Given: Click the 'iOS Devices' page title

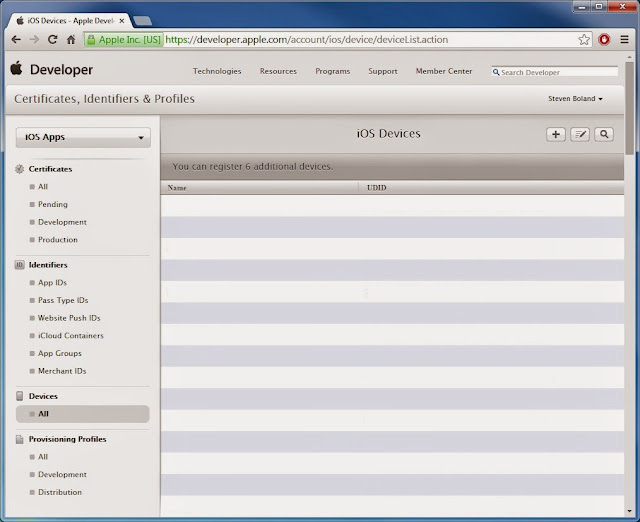Looking at the screenshot, I should (x=389, y=133).
